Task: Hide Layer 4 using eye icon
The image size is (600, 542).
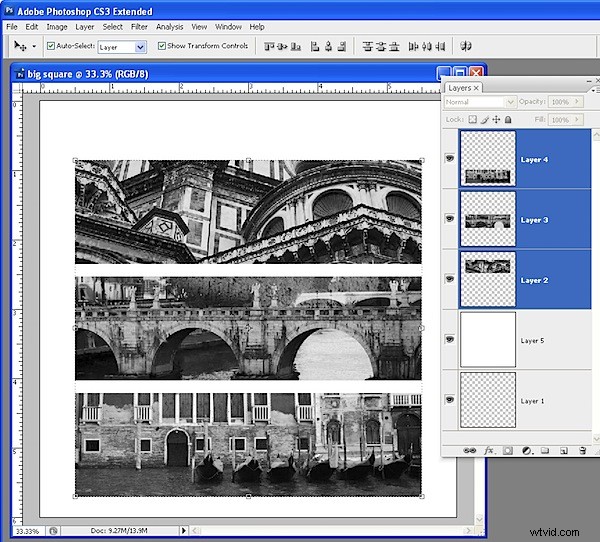Action: [x=450, y=159]
